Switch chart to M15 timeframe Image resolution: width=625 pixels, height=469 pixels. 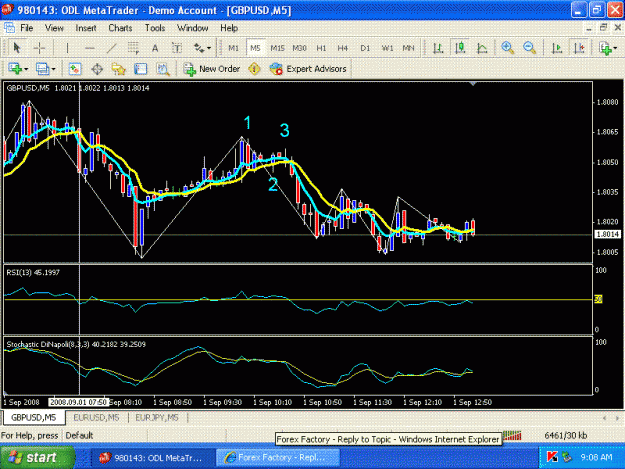pyautogui.click(x=277, y=48)
